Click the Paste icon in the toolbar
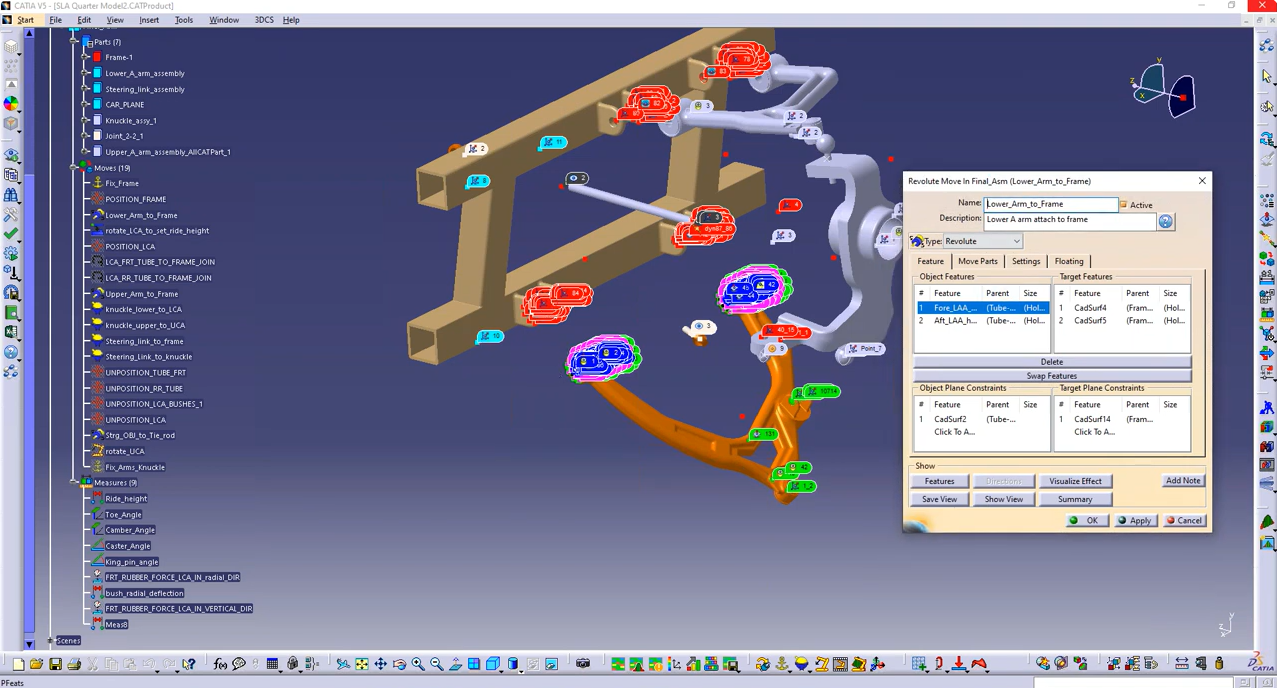This screenshot has height=688, width=1277. click(130, 663)
